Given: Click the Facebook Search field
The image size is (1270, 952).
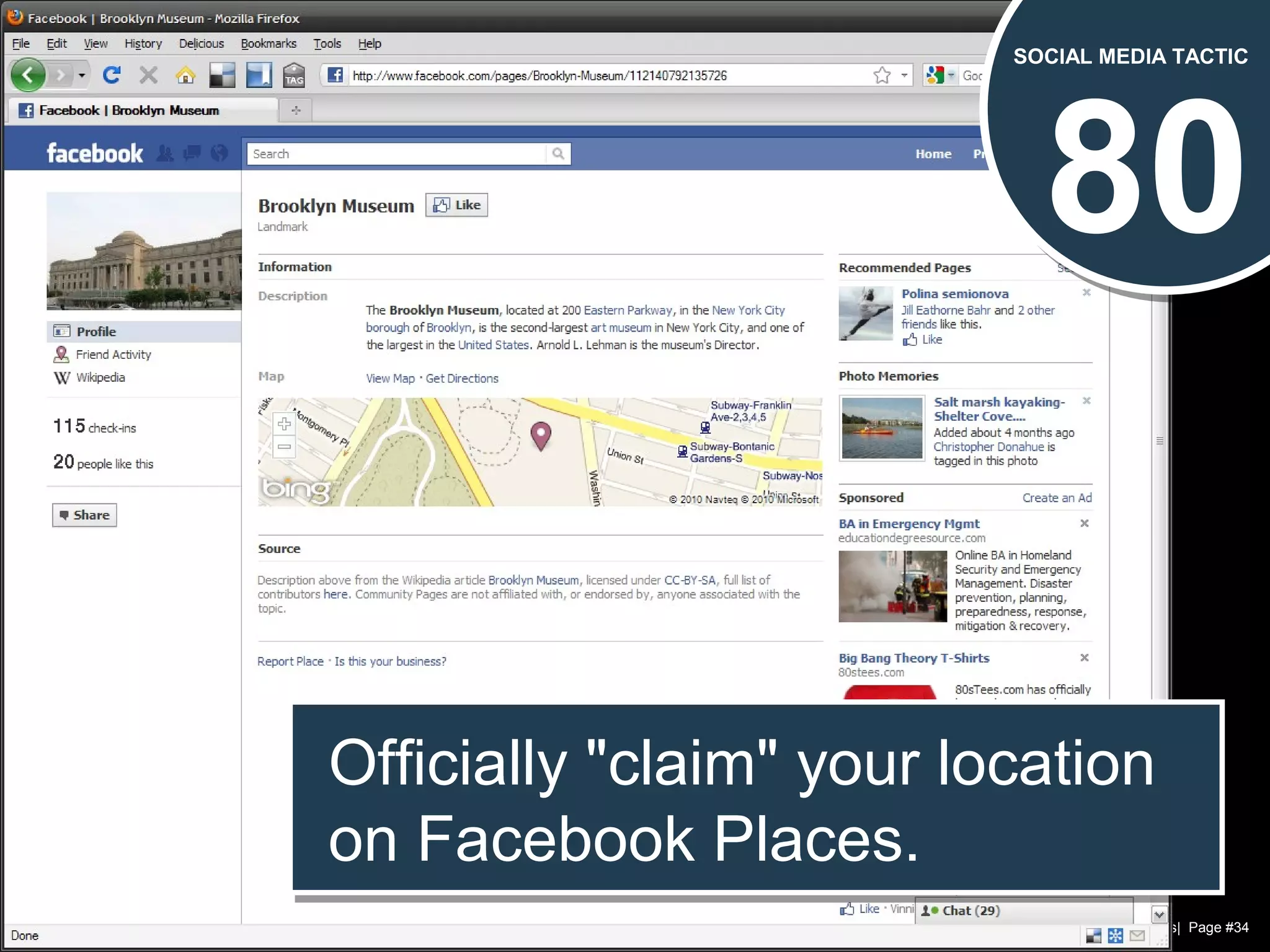Looking at the screenshot, I should 396,154.
